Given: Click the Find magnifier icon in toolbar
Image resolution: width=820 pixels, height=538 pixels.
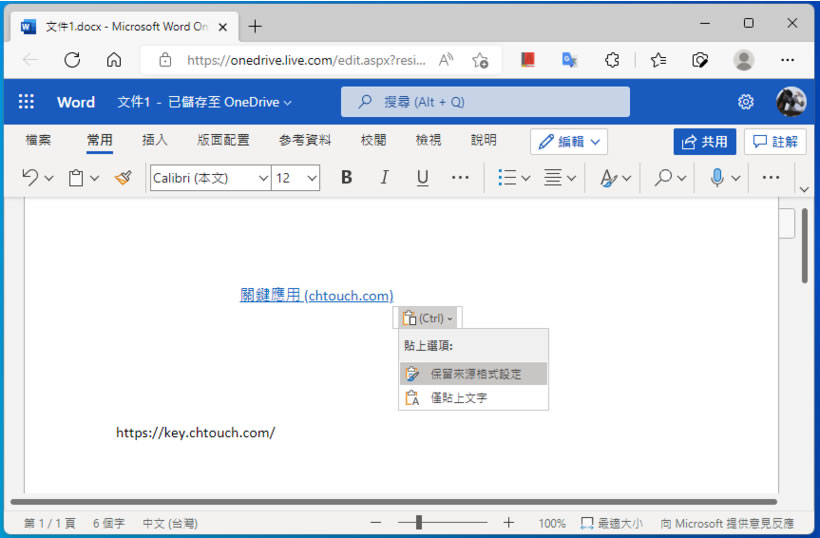Looking at the screenshot, I should (663, 178).
